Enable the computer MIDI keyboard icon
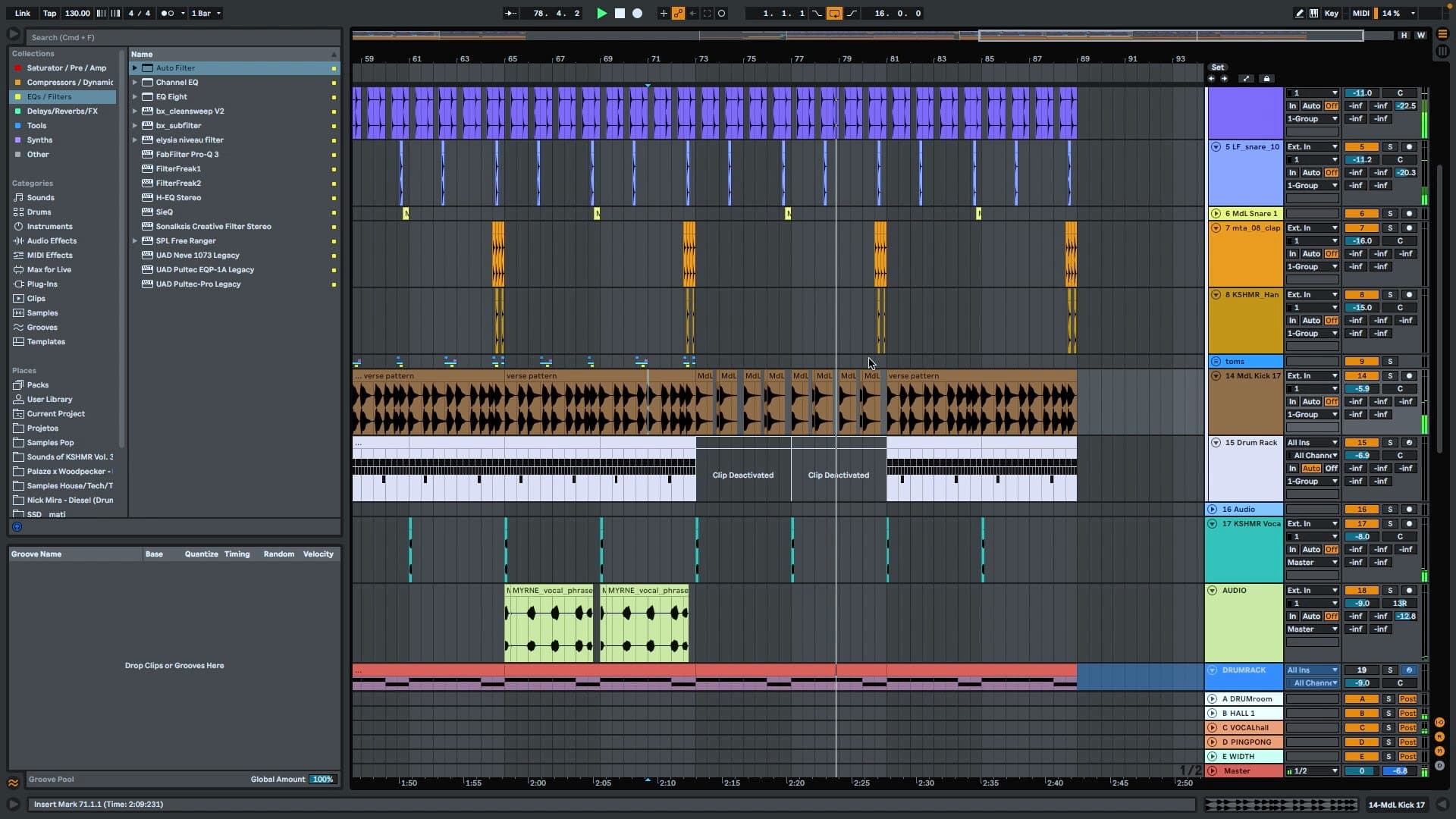The image size is (1456, 819). point(1313,13)
